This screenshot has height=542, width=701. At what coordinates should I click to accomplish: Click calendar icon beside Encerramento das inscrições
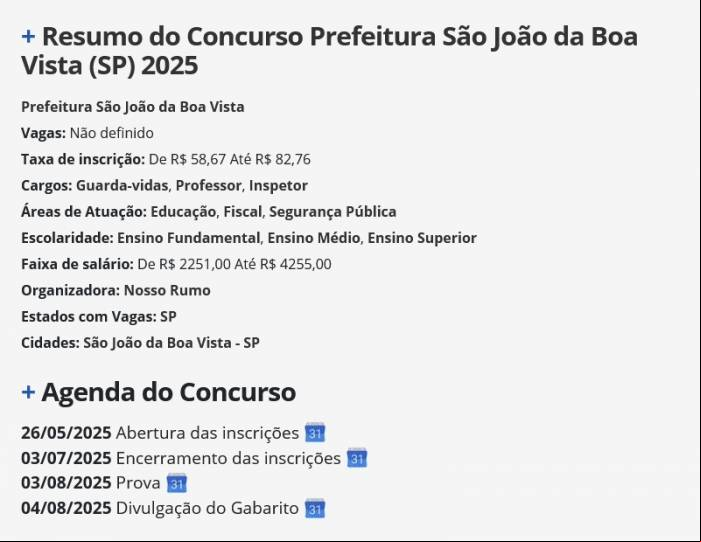(x=357, y=457)
